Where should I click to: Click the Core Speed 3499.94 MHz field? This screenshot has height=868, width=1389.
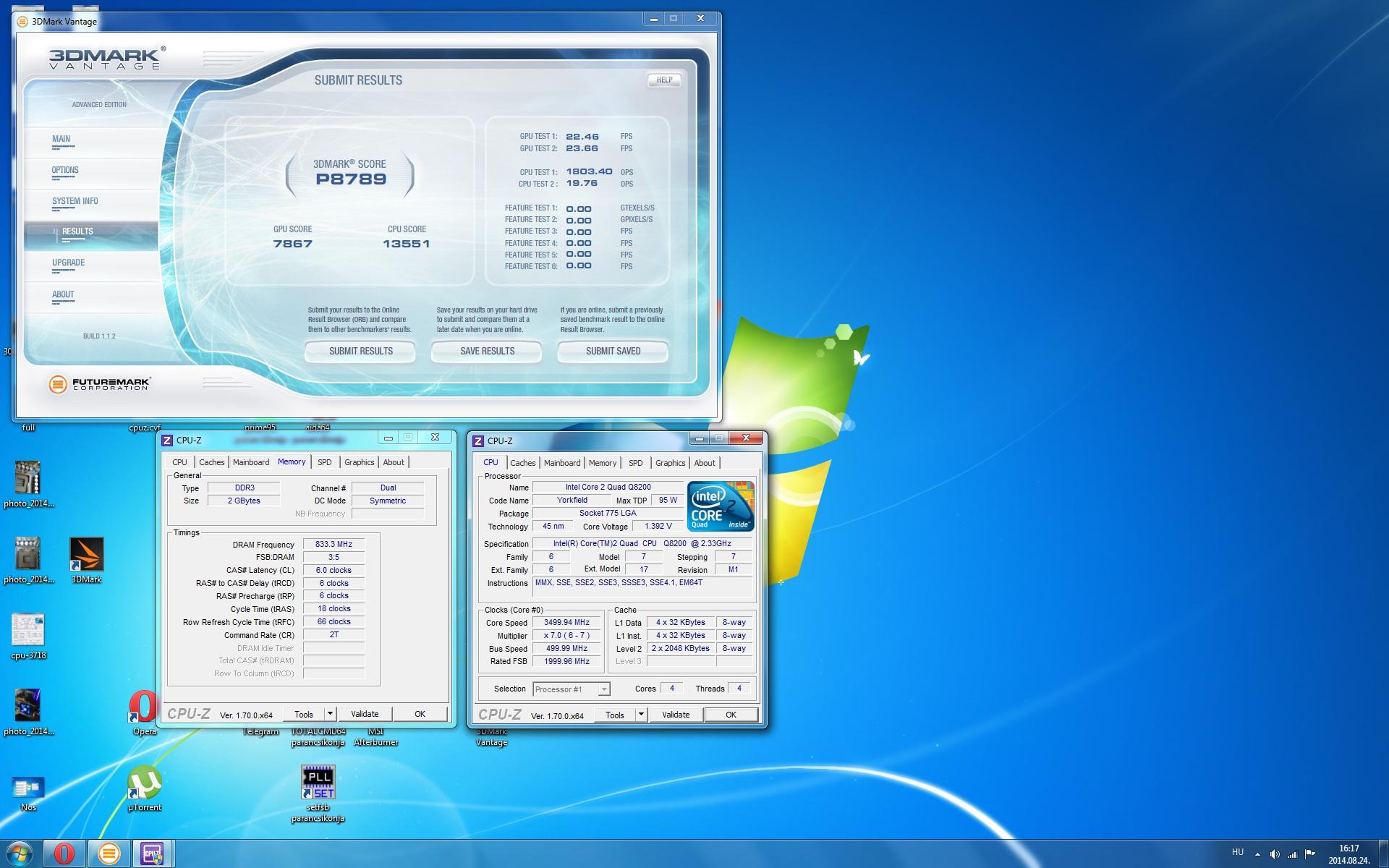coord(566,623)
